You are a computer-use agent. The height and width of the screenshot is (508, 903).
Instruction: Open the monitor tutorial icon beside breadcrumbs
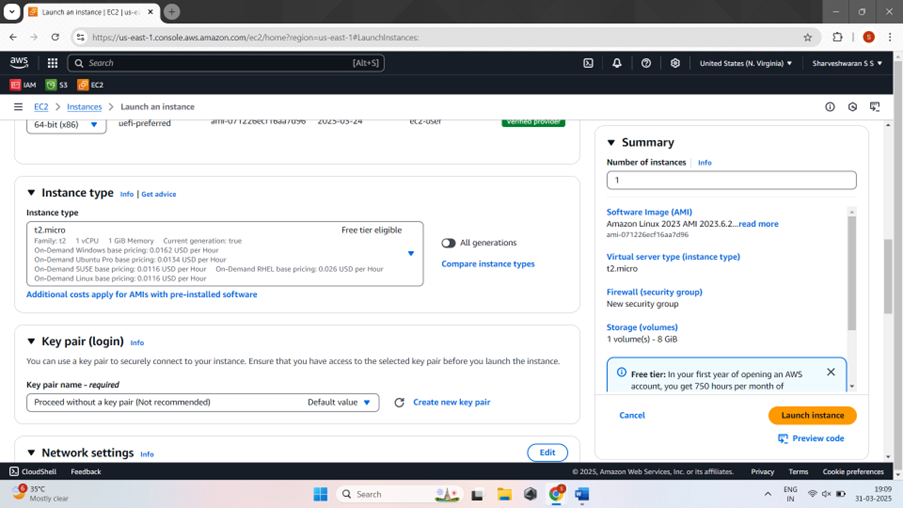tap(875, 107)
